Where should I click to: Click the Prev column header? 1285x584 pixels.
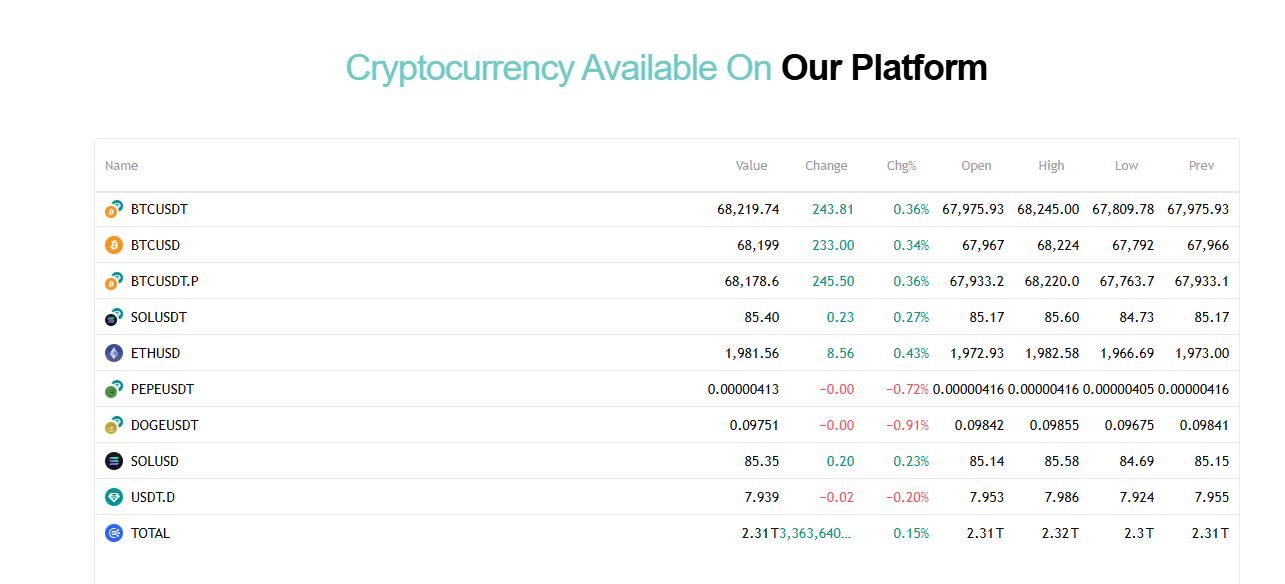[x=1201, y=166]
